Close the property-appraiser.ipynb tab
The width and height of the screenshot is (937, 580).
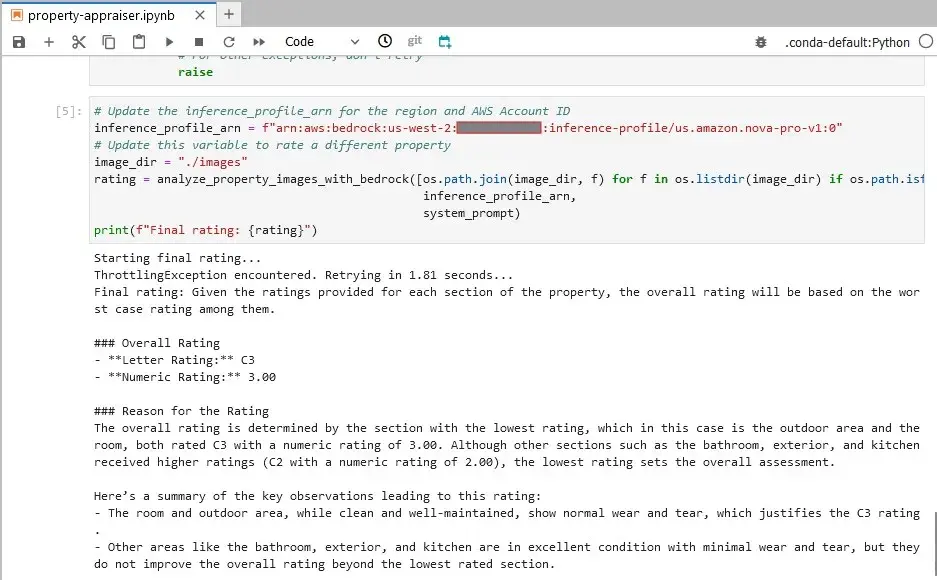pyautogui.click(x=200, y=15)
